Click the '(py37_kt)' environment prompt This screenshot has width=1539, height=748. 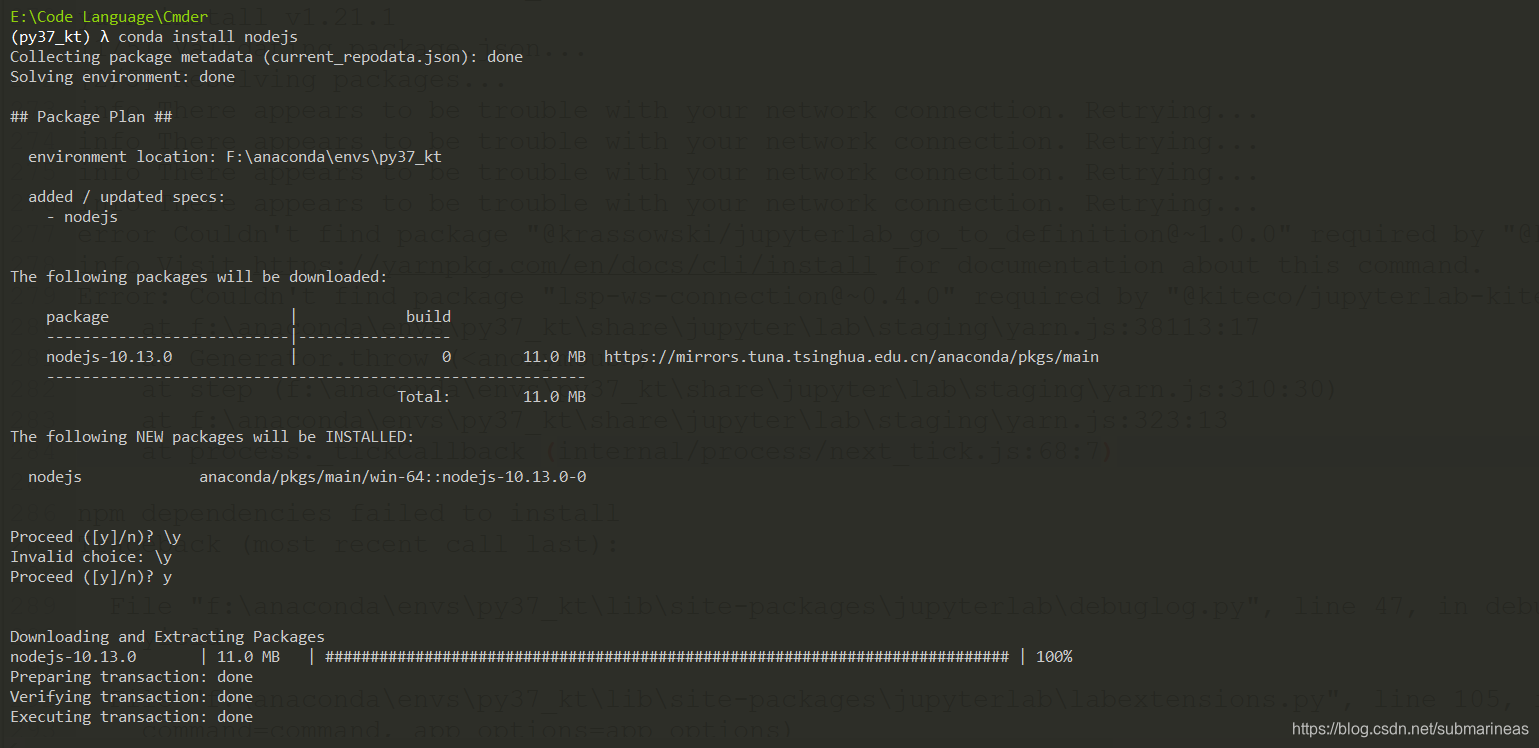pyautogui.click(x=50, y=37)
